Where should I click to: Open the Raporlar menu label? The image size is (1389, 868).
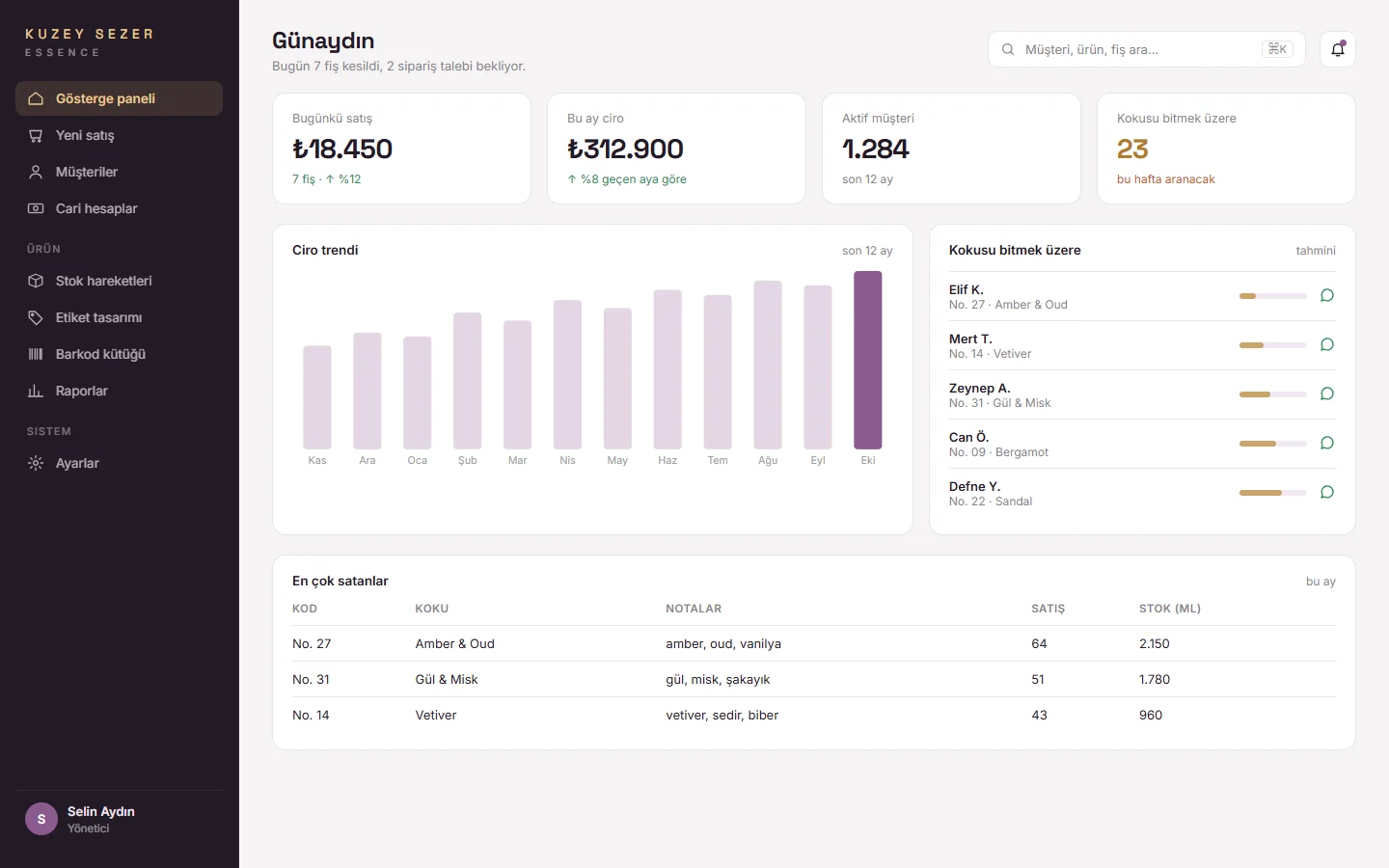point(82,391)
